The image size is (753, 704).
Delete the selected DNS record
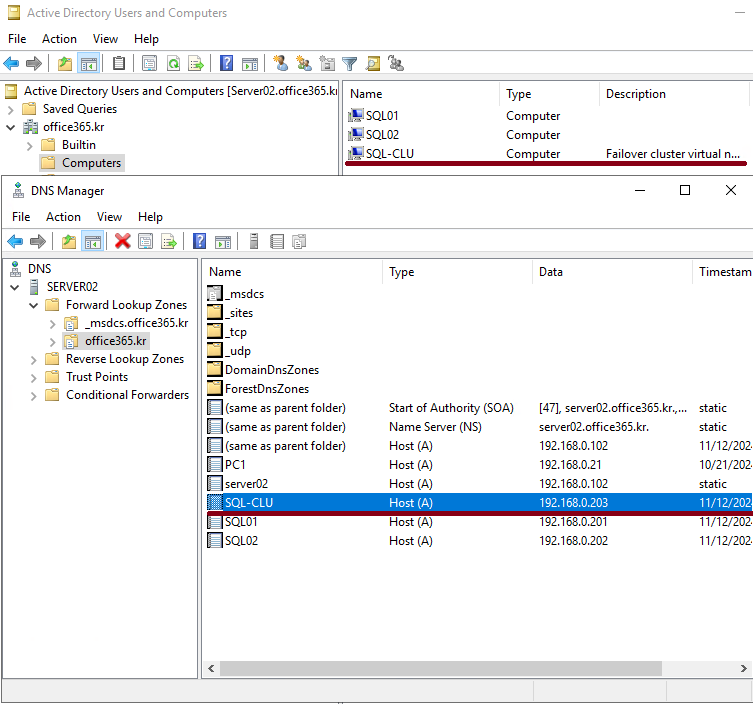coord(122,242)
